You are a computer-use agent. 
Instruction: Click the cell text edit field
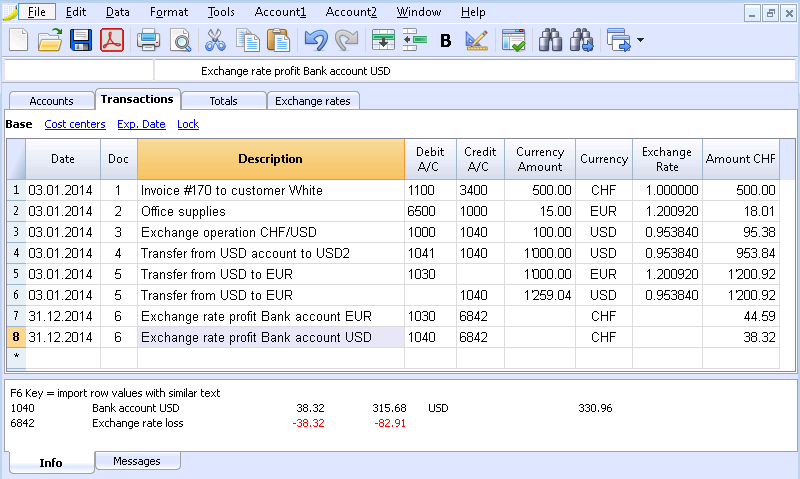pyautogui.click(x=474, y=71)
